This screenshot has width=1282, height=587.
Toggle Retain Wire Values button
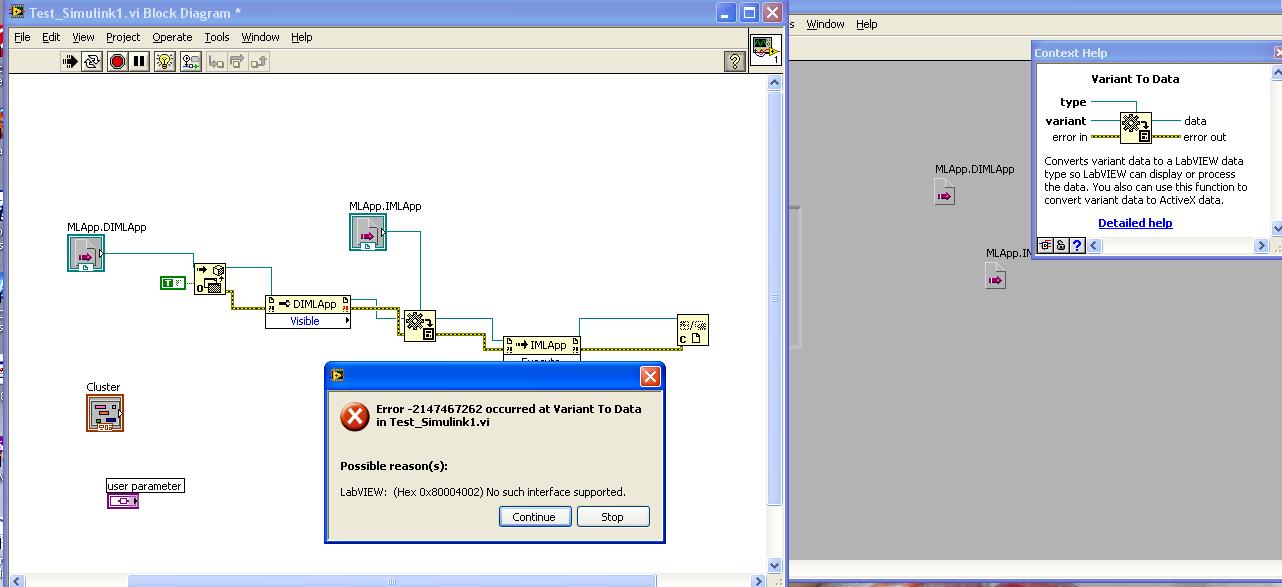pyautogui.click(x=189, y=61)
